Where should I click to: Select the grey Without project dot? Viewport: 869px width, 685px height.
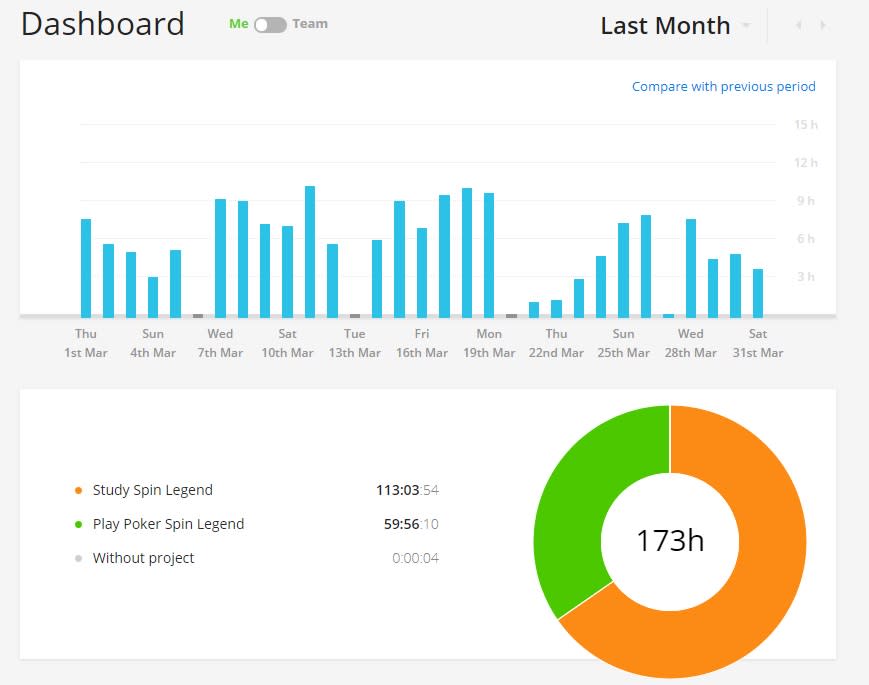[79, 559]
